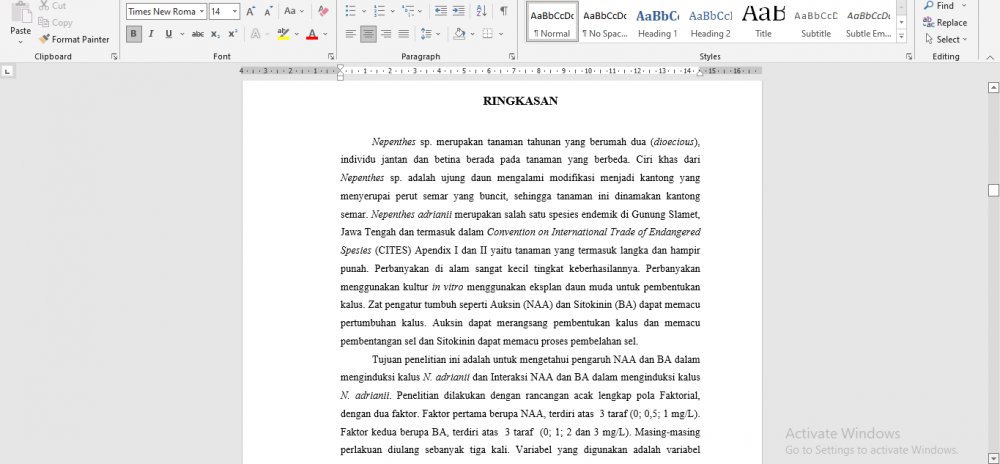This screenshot has width=1000, height=464.
Task: Toggle Underline formatting
Action: [x=168, y=34]
